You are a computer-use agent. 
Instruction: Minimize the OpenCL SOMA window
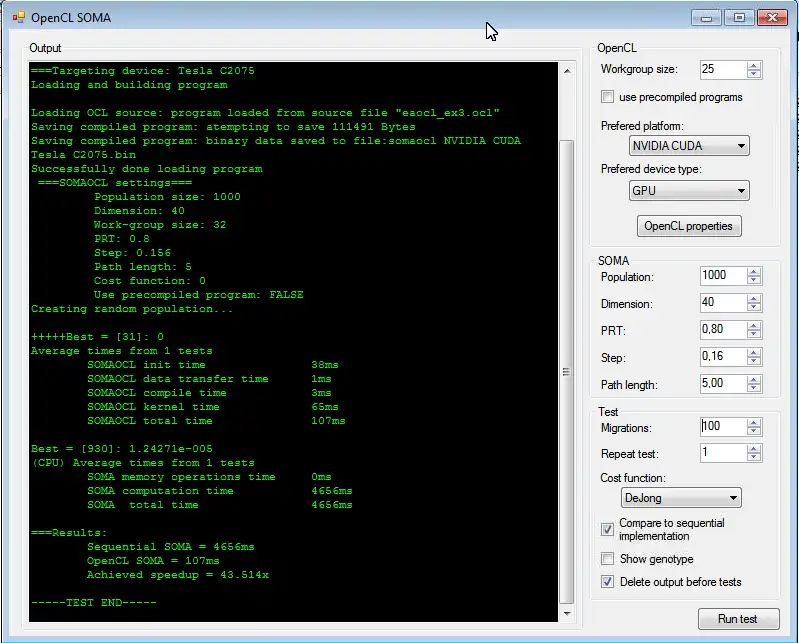coord(706,17)
